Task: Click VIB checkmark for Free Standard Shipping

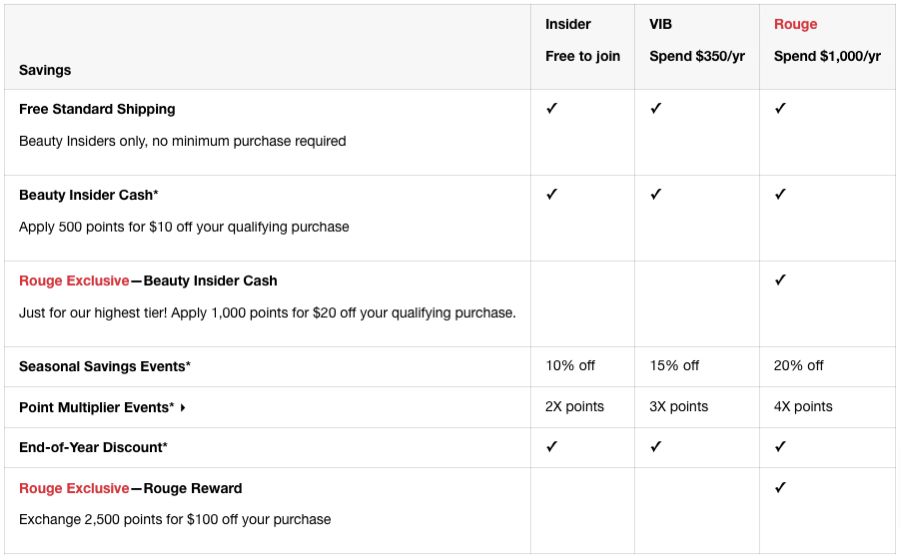Action: (656, 109)
